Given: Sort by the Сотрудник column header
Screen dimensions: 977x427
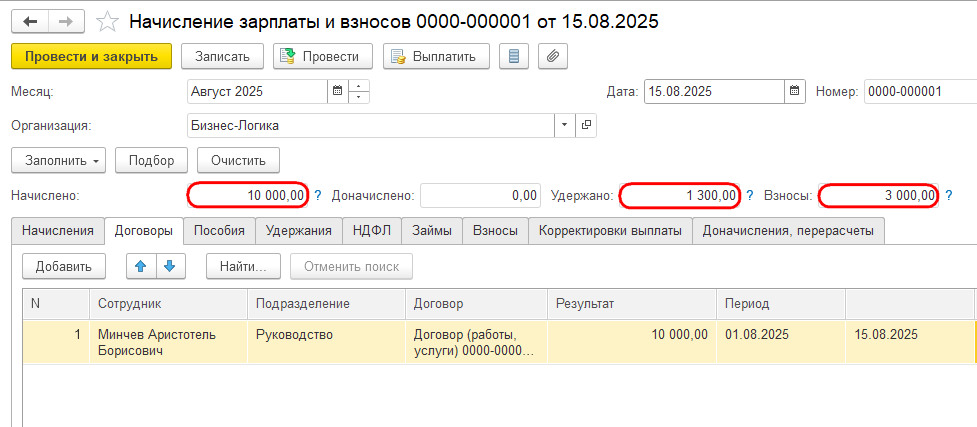Looking at the screenshot, I should pyautogui.click(x=168, y=304).
